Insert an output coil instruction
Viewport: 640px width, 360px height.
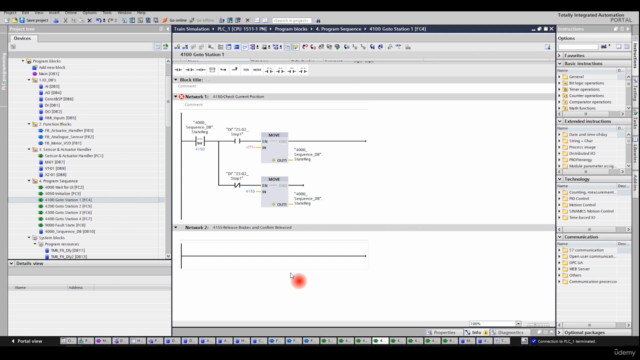201,70
